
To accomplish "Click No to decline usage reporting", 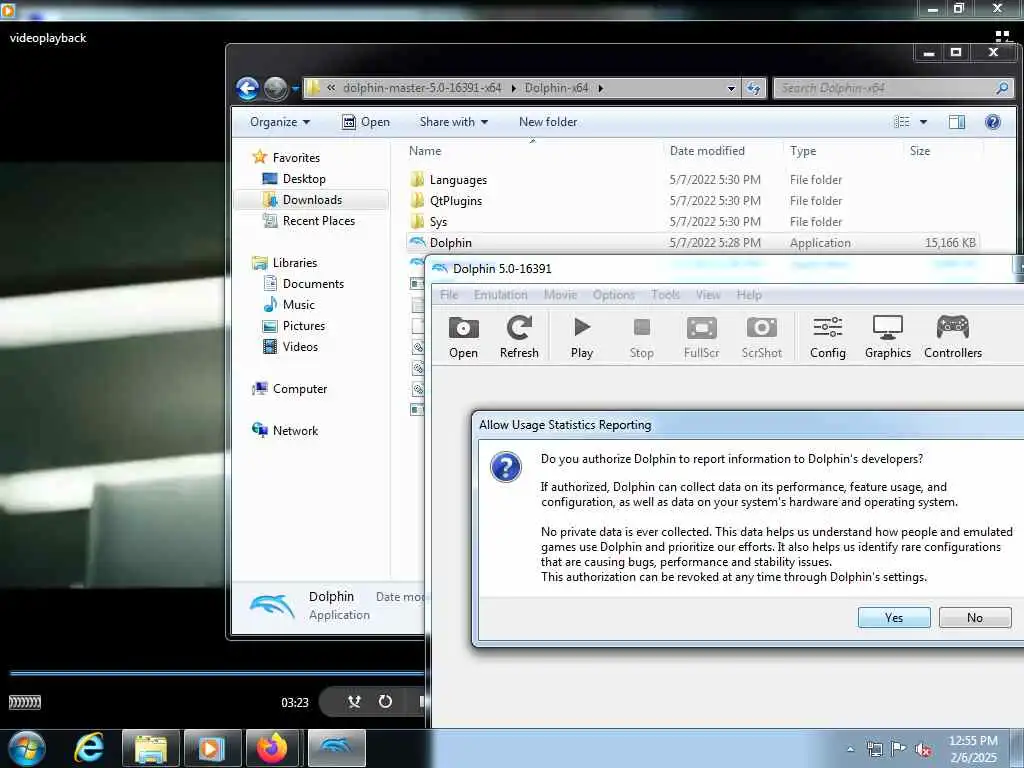I will click(x=975, y=617).
